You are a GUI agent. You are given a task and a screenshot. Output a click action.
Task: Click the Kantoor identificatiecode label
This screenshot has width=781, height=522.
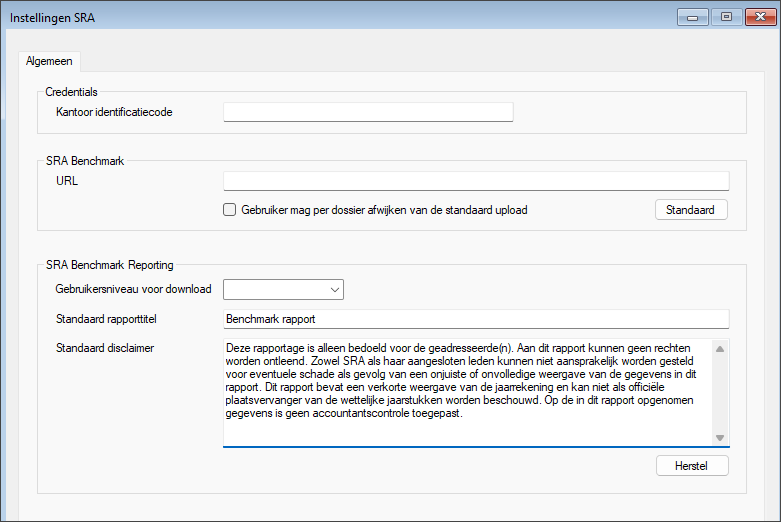[x=114, y=112]
